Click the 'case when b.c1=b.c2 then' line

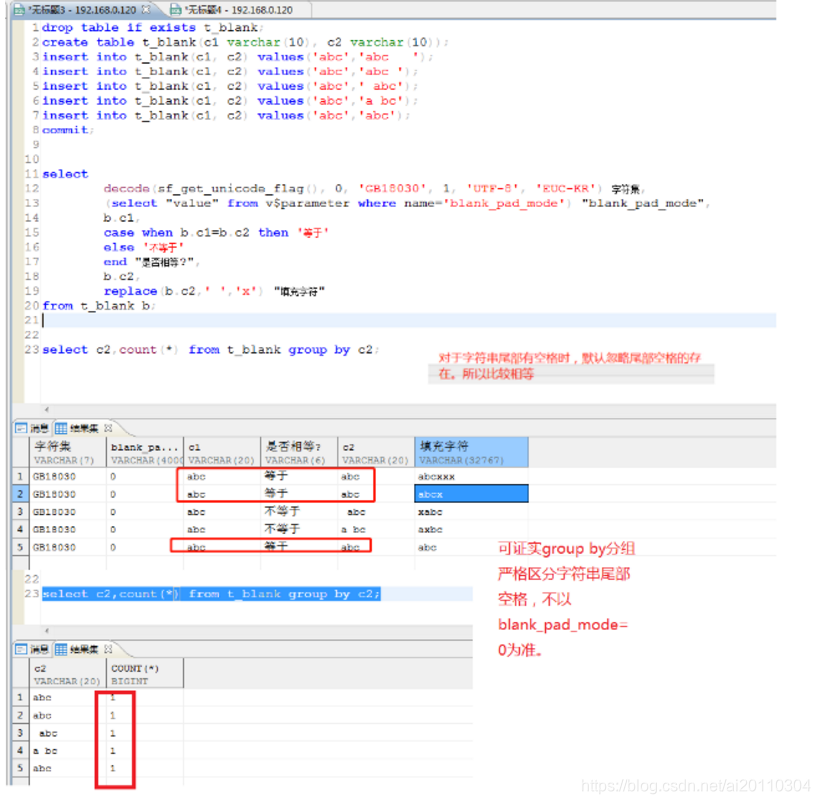click(216, 232)
